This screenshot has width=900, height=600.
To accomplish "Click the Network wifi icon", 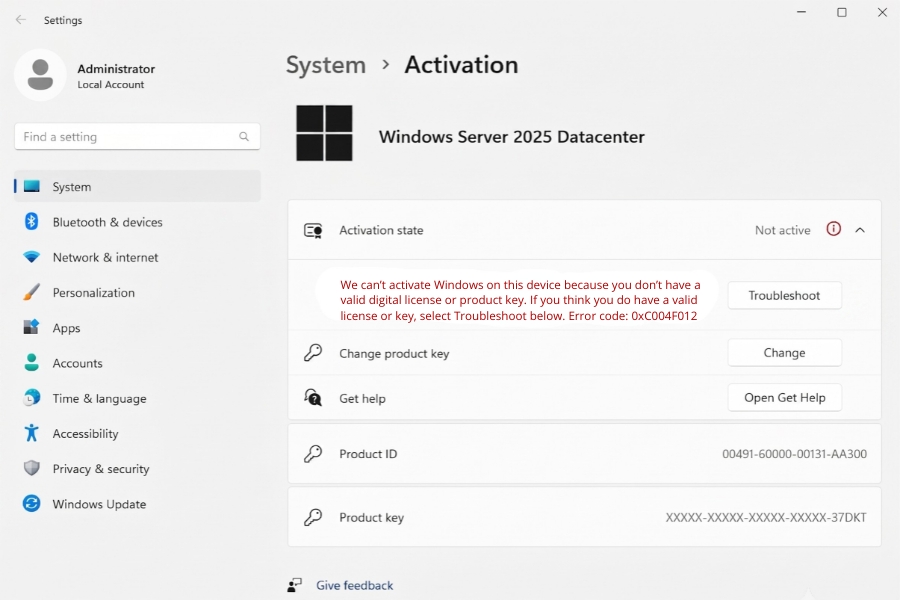I will point(32,257).
